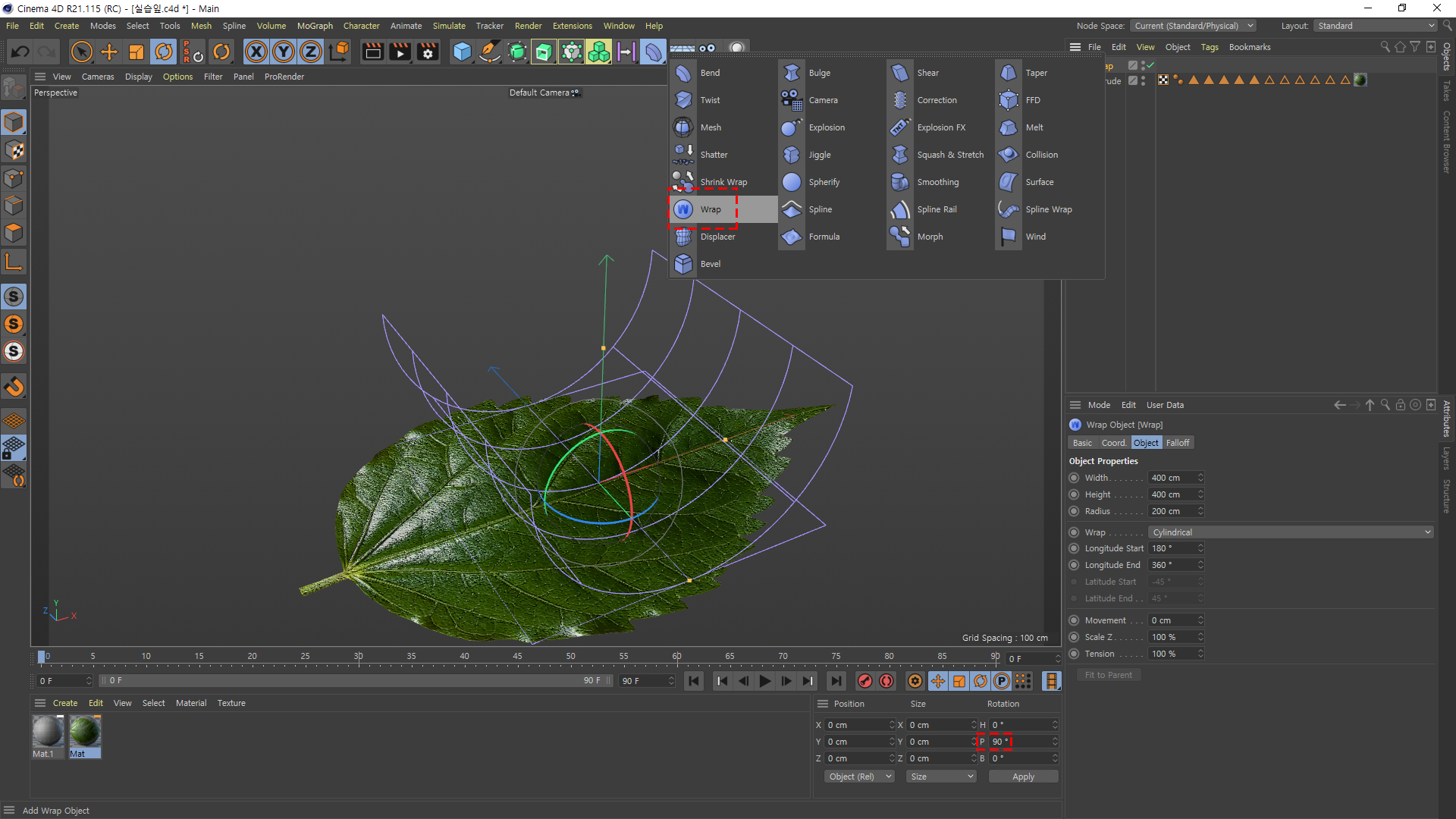Click the Undo arrow in toolbar

click(20, 52)
